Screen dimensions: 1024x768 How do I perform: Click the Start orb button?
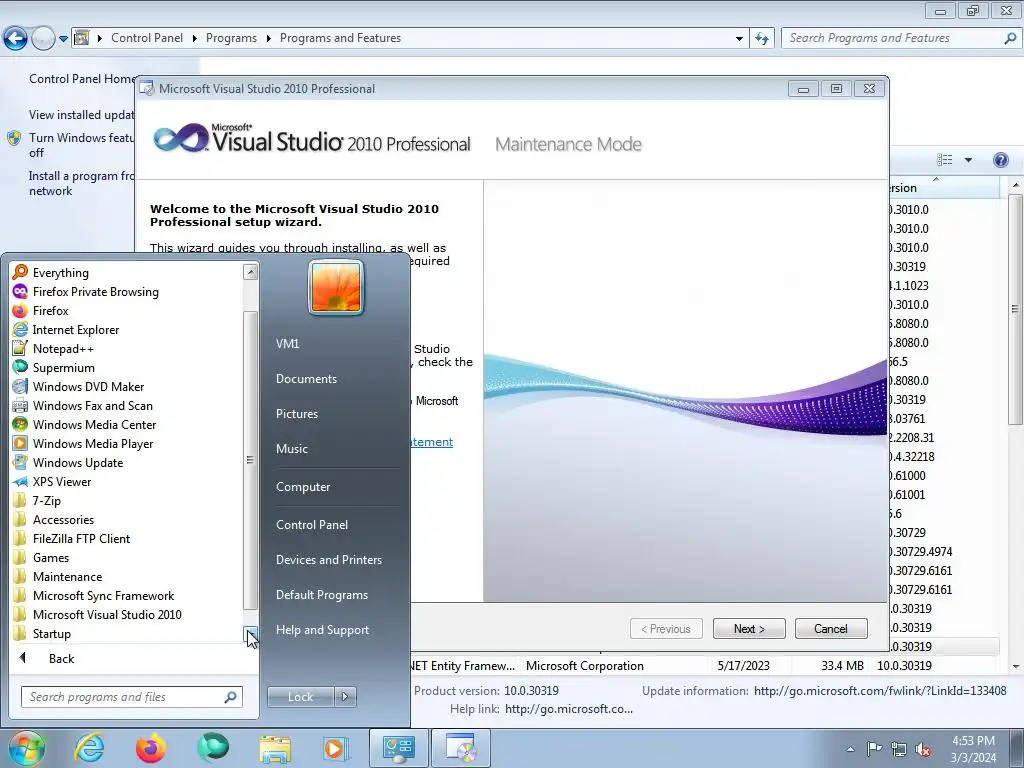click(27, 748)
